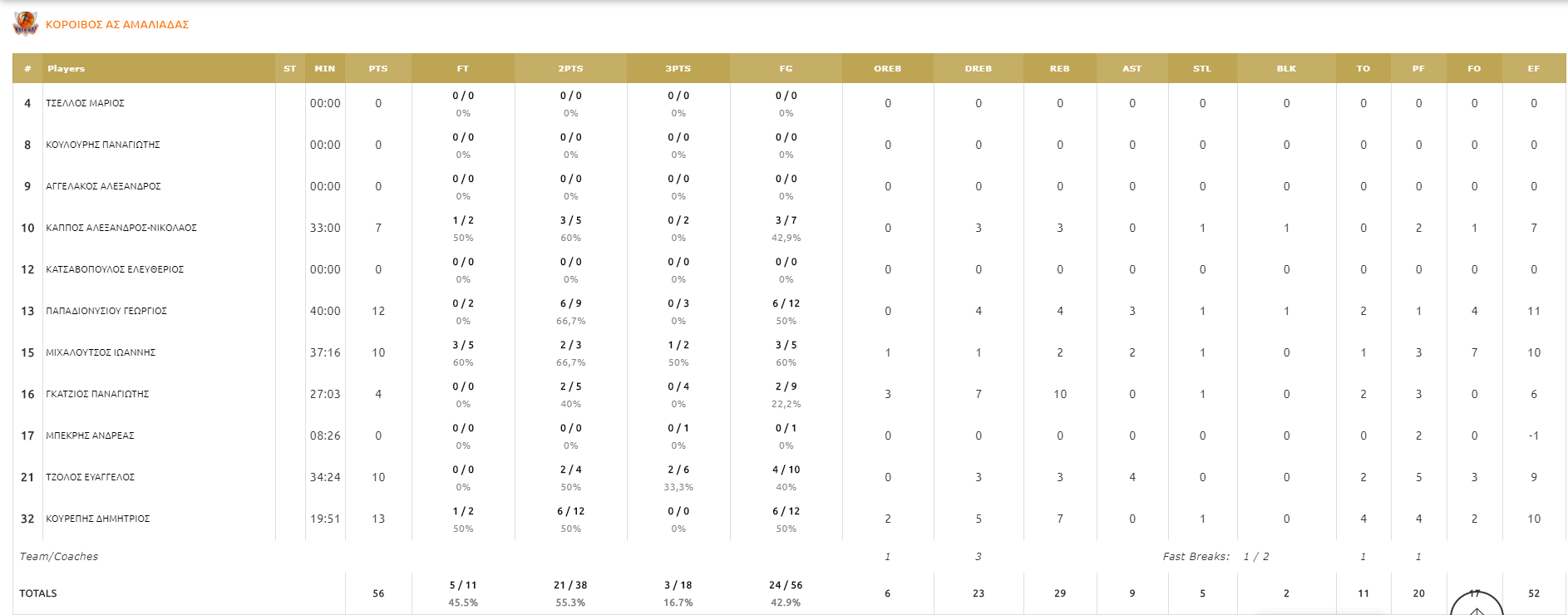Image resolution: width=1568 pixels, height=615 pixels.
Task: Click the Team/Coaches row label
Action: pyautogui.click(x=59, y=557)
